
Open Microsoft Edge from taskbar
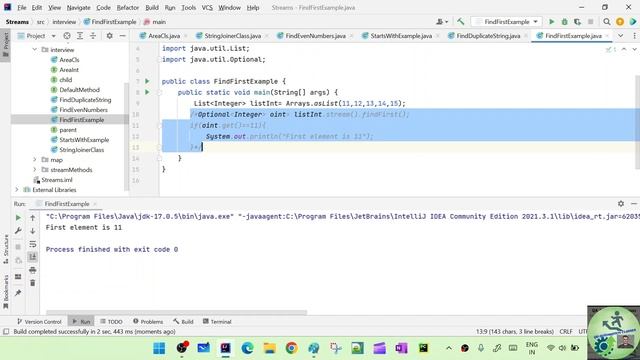point(247,348)
